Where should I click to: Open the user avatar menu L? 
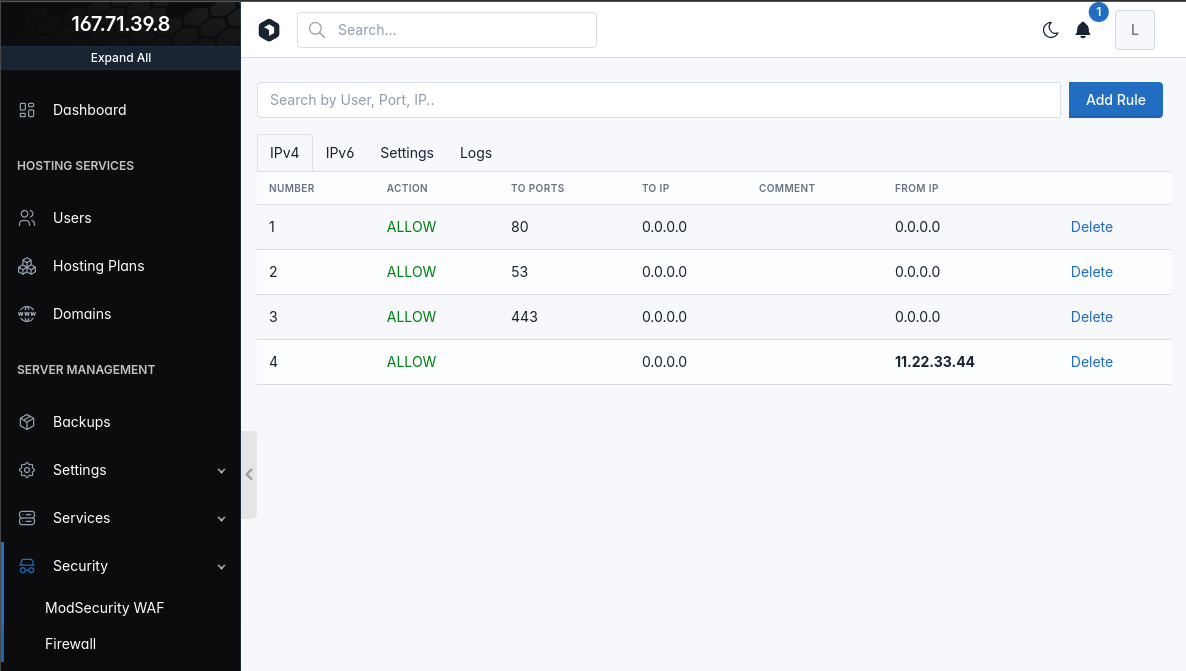tap(1134, 30)
